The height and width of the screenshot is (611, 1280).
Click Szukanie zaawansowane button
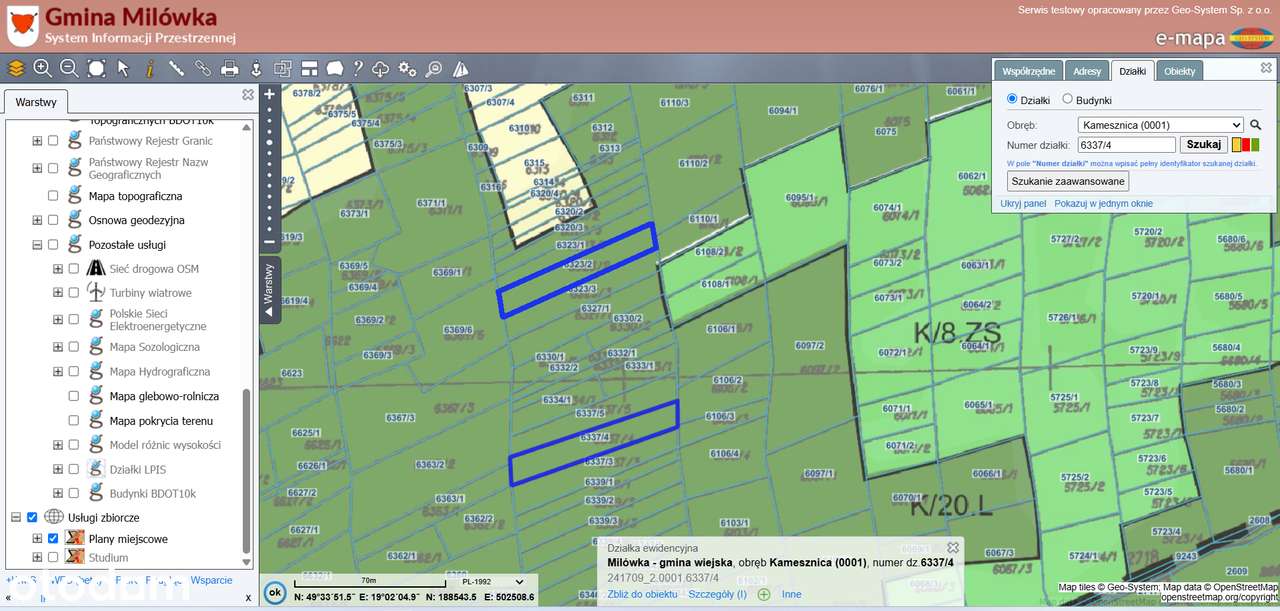point(1068,181)
